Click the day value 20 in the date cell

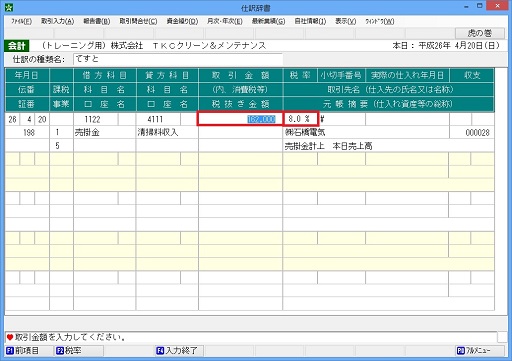[x=42, y=119]
